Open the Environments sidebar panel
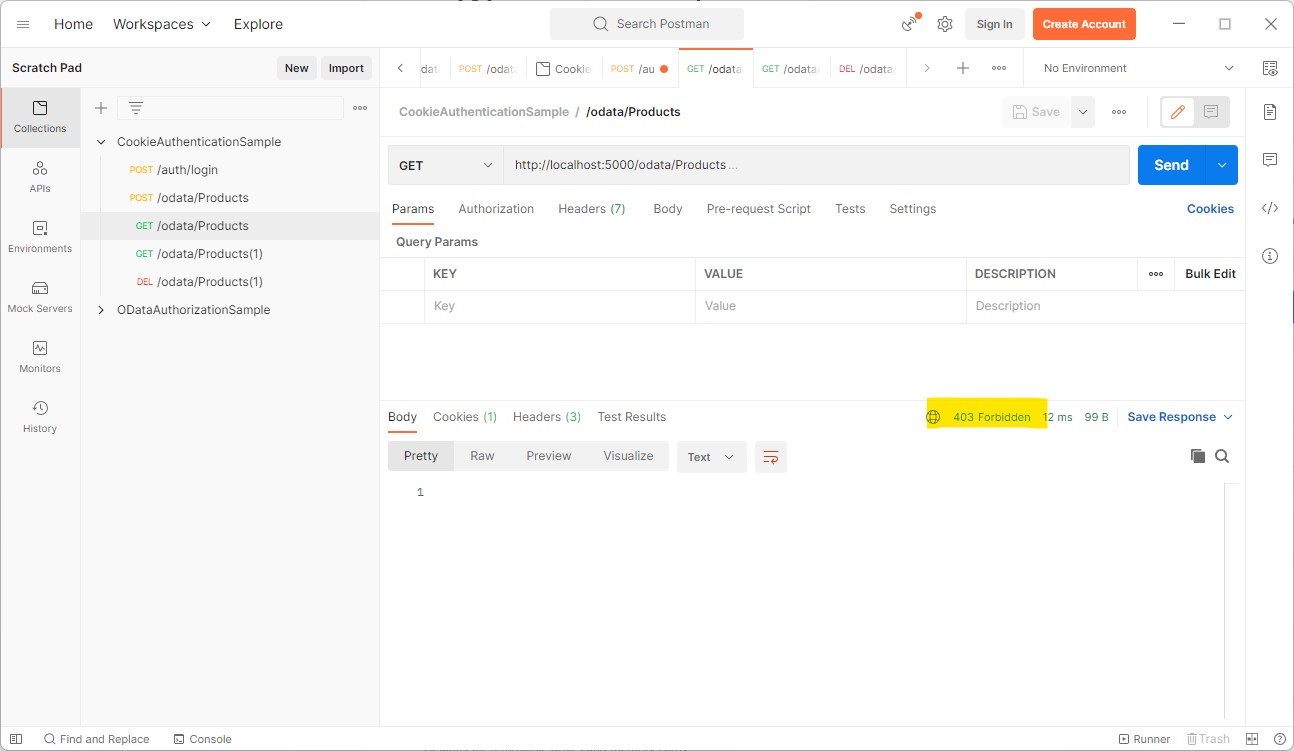 [x=40, y=237]
